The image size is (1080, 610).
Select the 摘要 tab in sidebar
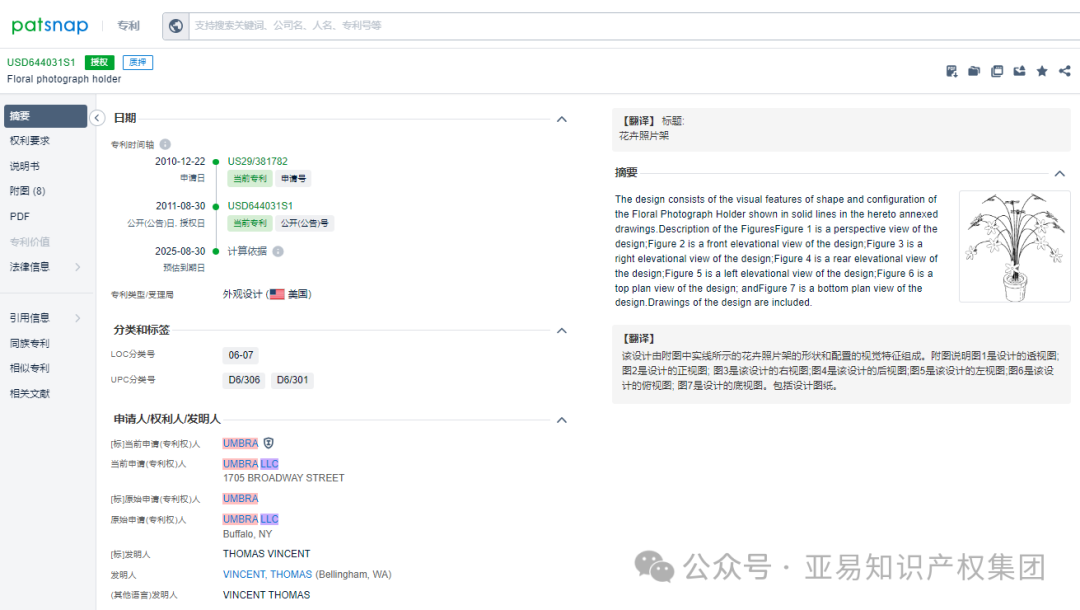pos(45,116)
